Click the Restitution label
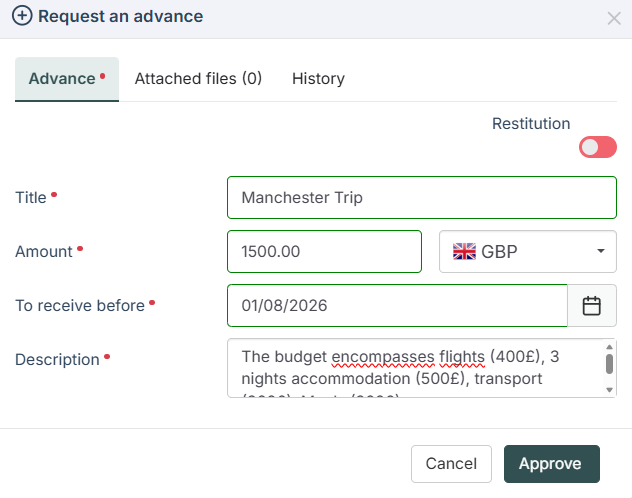The width and height of the screenshot is (632, 498). (531, 124)
